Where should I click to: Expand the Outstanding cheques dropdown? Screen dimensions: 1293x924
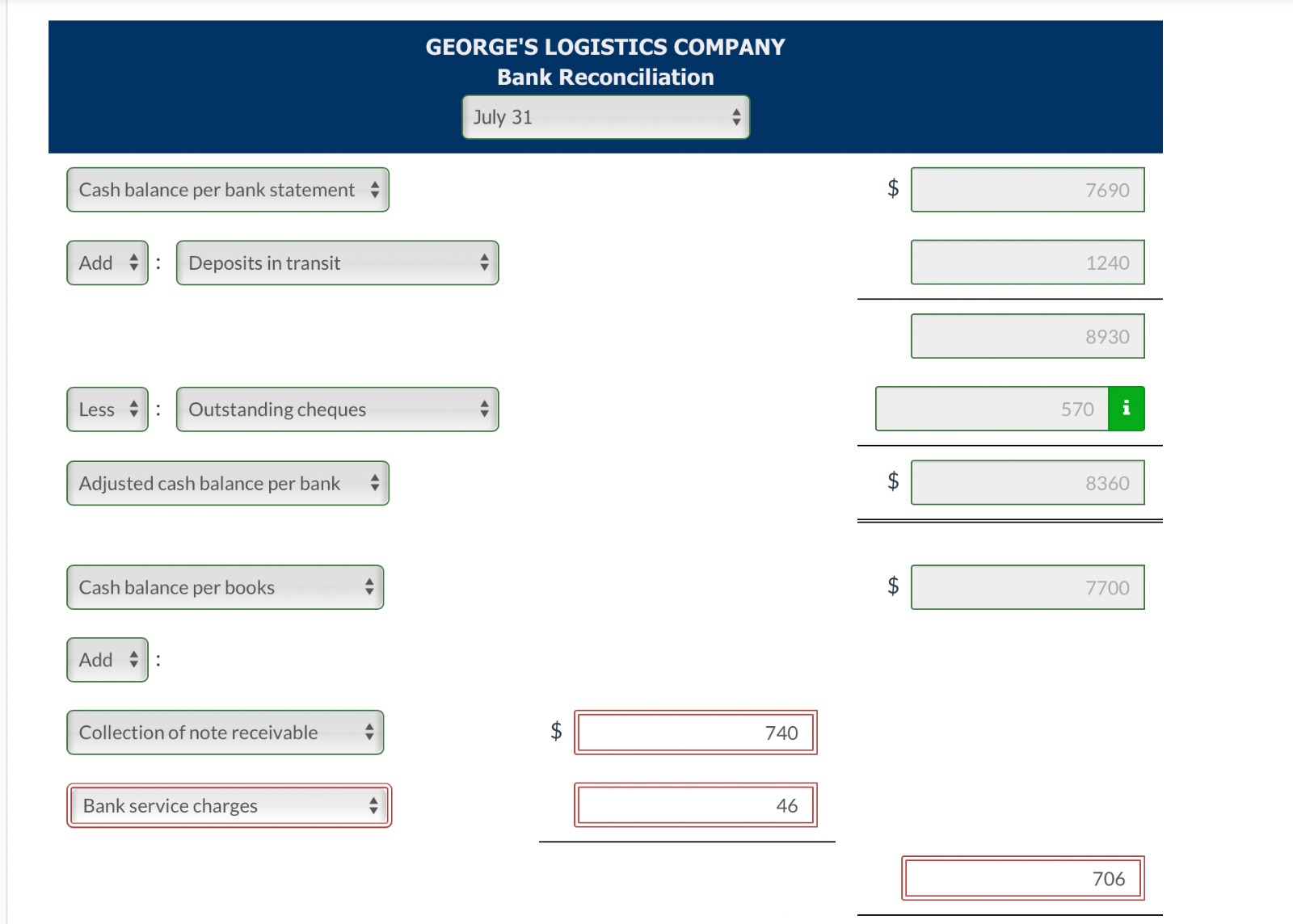[337, 409]
